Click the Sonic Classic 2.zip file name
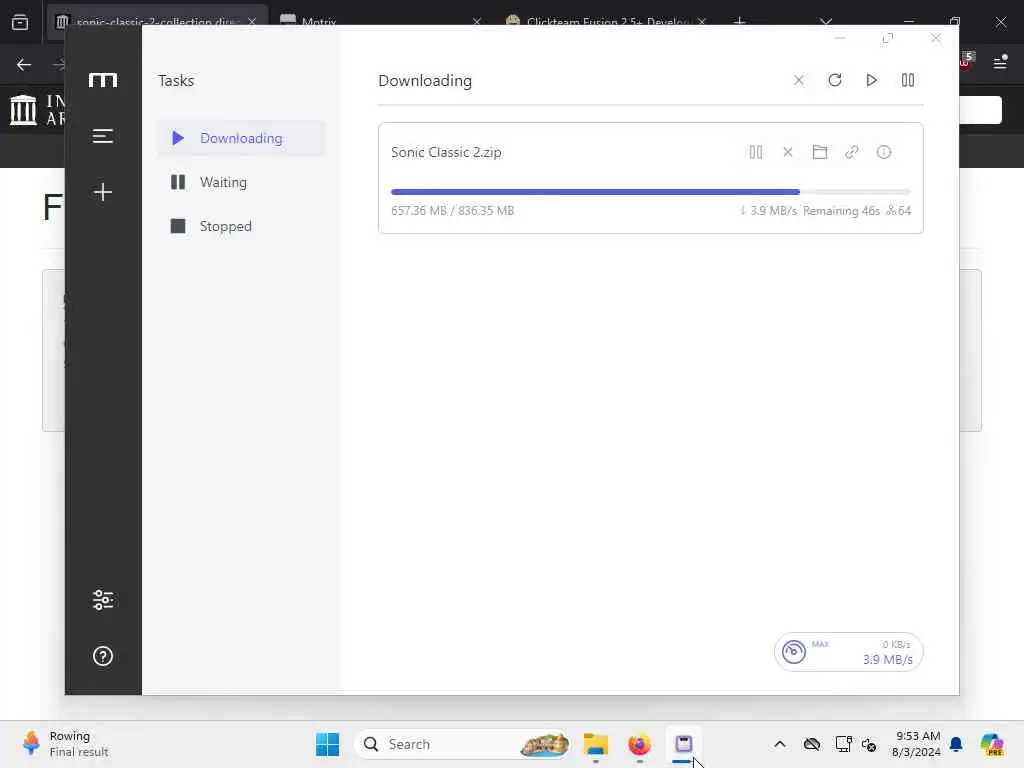Image resolution: width=1024 pixels, height=768 pixels. (446, 152)
